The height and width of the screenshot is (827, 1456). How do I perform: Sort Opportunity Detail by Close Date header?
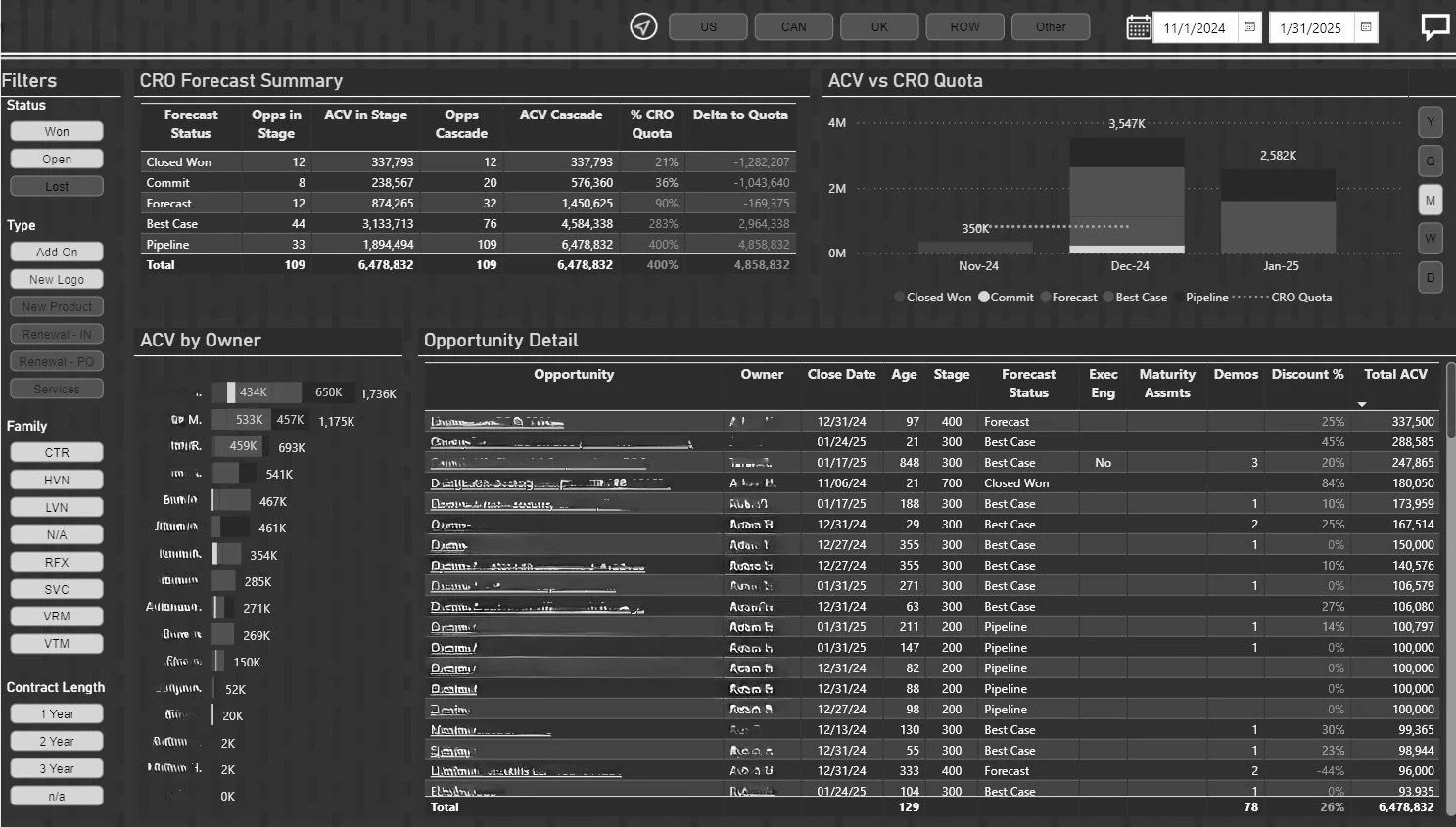pos(841,374)
